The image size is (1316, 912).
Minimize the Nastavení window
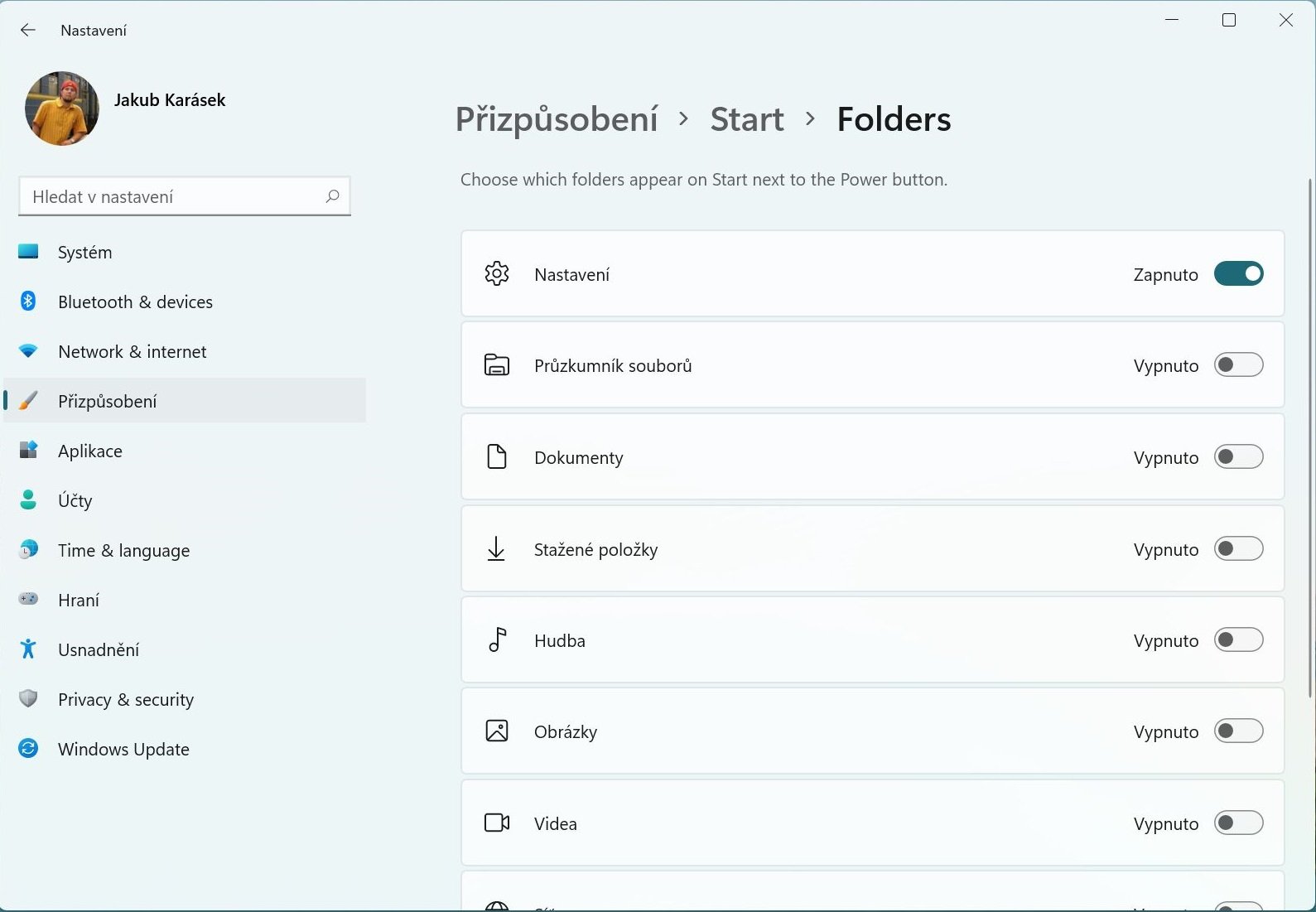(1172, 20)
